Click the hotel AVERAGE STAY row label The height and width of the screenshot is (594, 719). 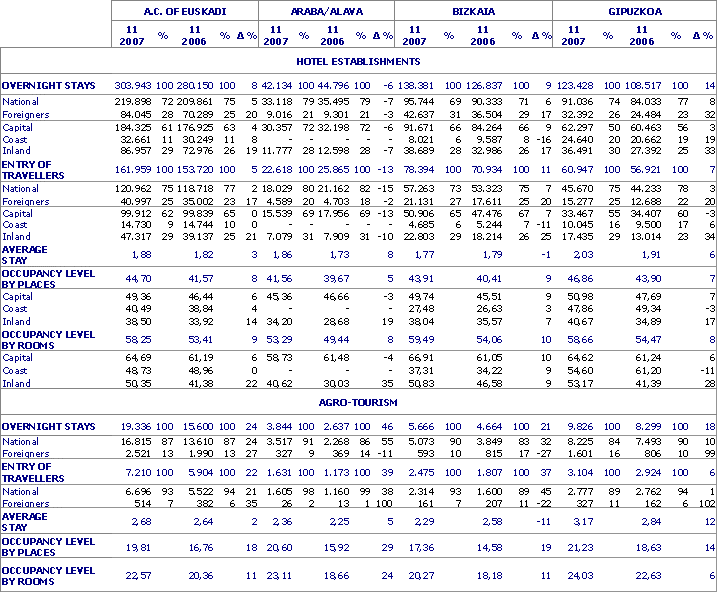23,254
